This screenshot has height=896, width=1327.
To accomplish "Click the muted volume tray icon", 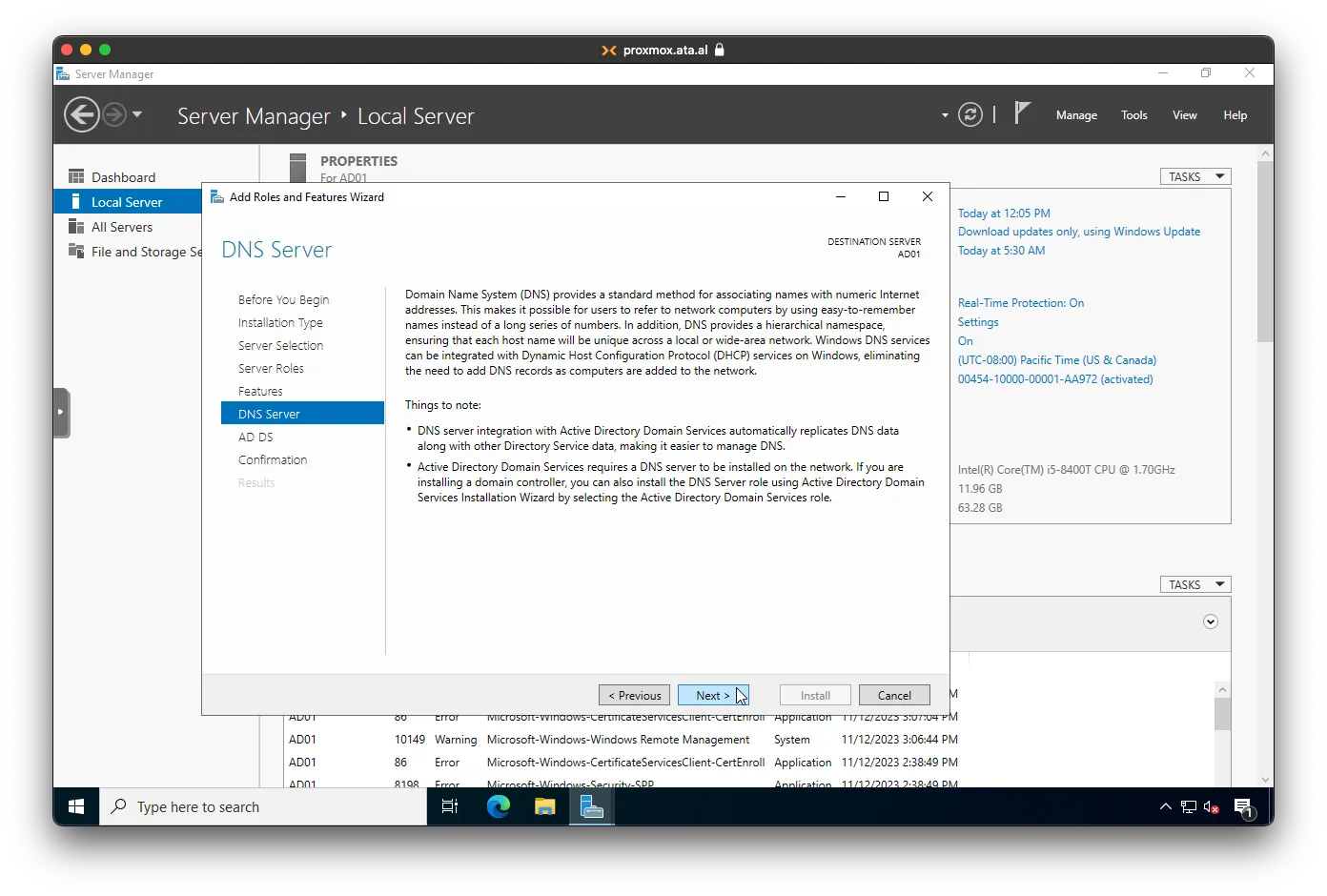I will click(x=1211, y=806).
